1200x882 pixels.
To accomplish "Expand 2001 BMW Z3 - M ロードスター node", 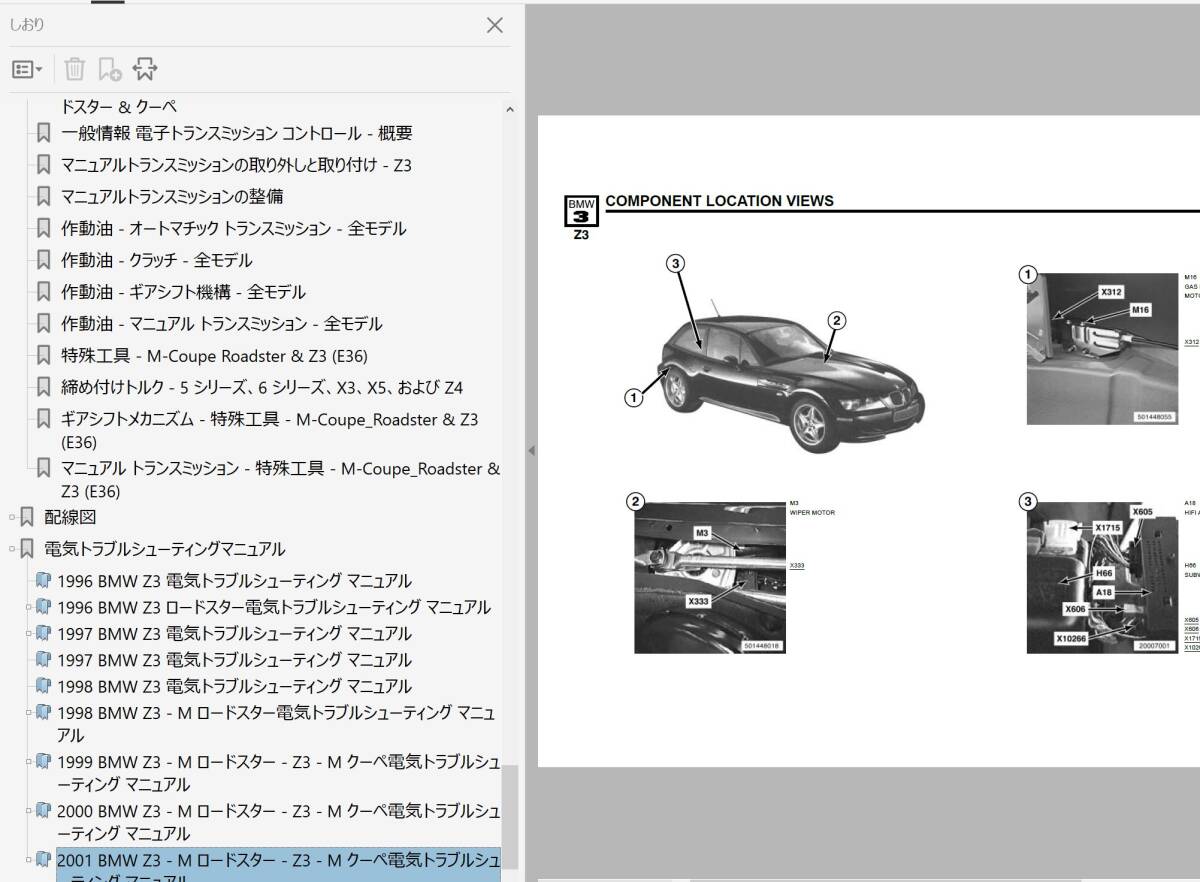I will click(28, 860).
